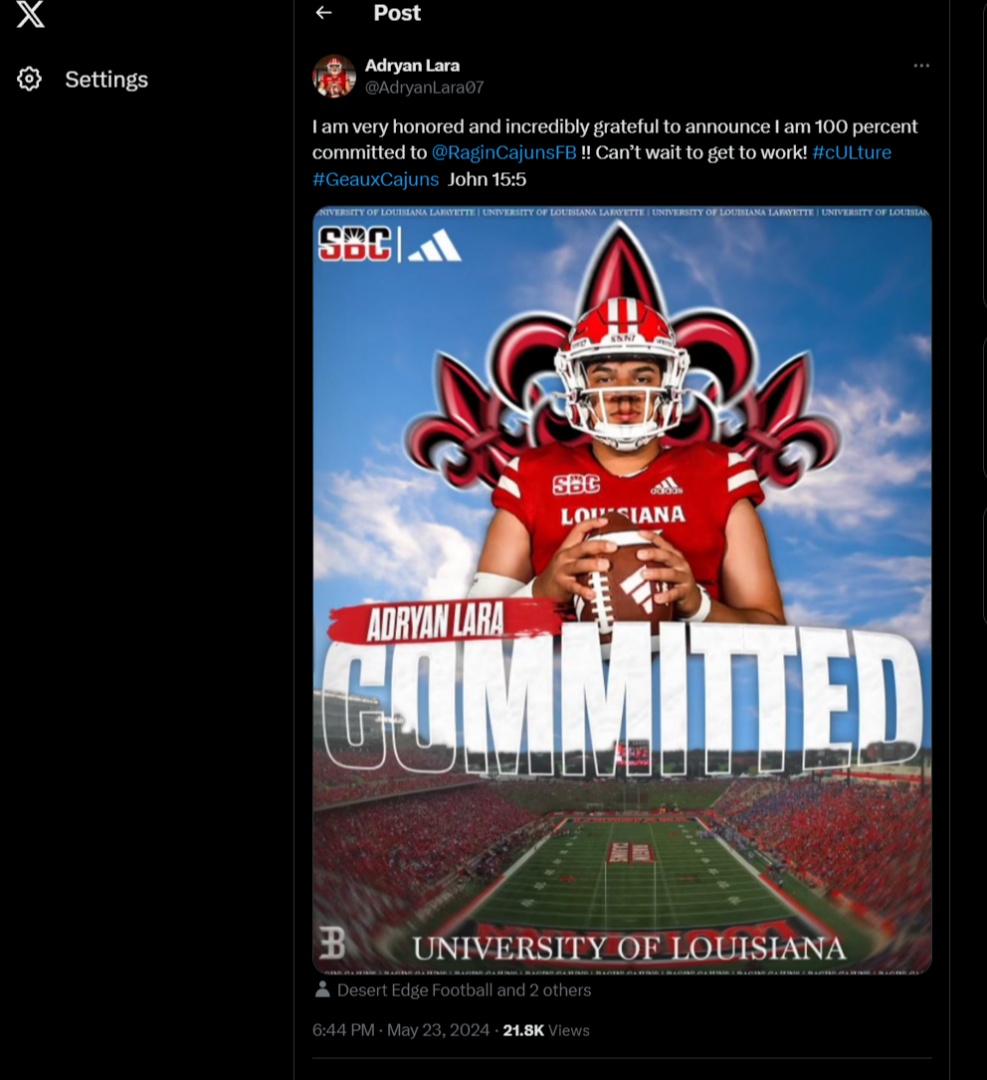Open Adryan Lara's profile avatar
The image size is (987, 1080).
tap(334, 76)
